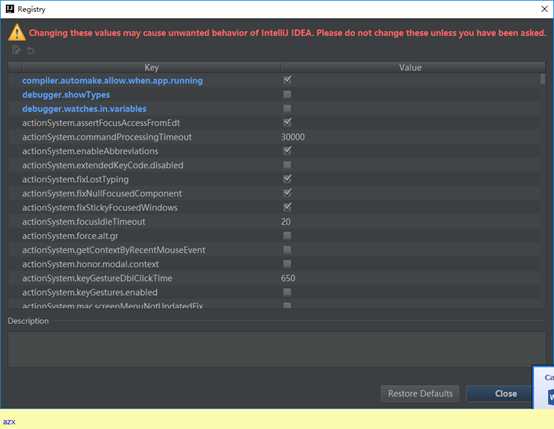
Task: Uncheck actionSystem.fixStickyFocusedWindows
Action: tap(287, 207)
